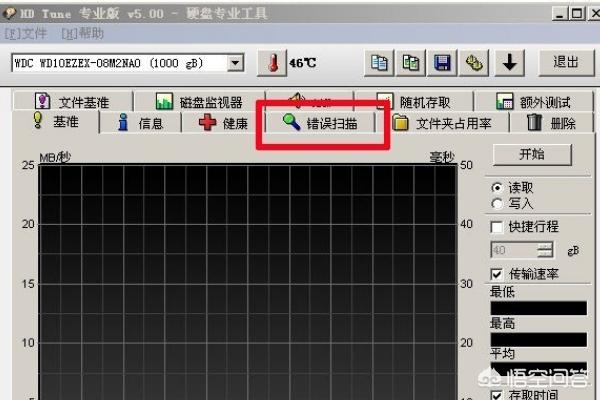600x400 pixels.
Task: Open the options wrench icon
Action: (474, 63)
